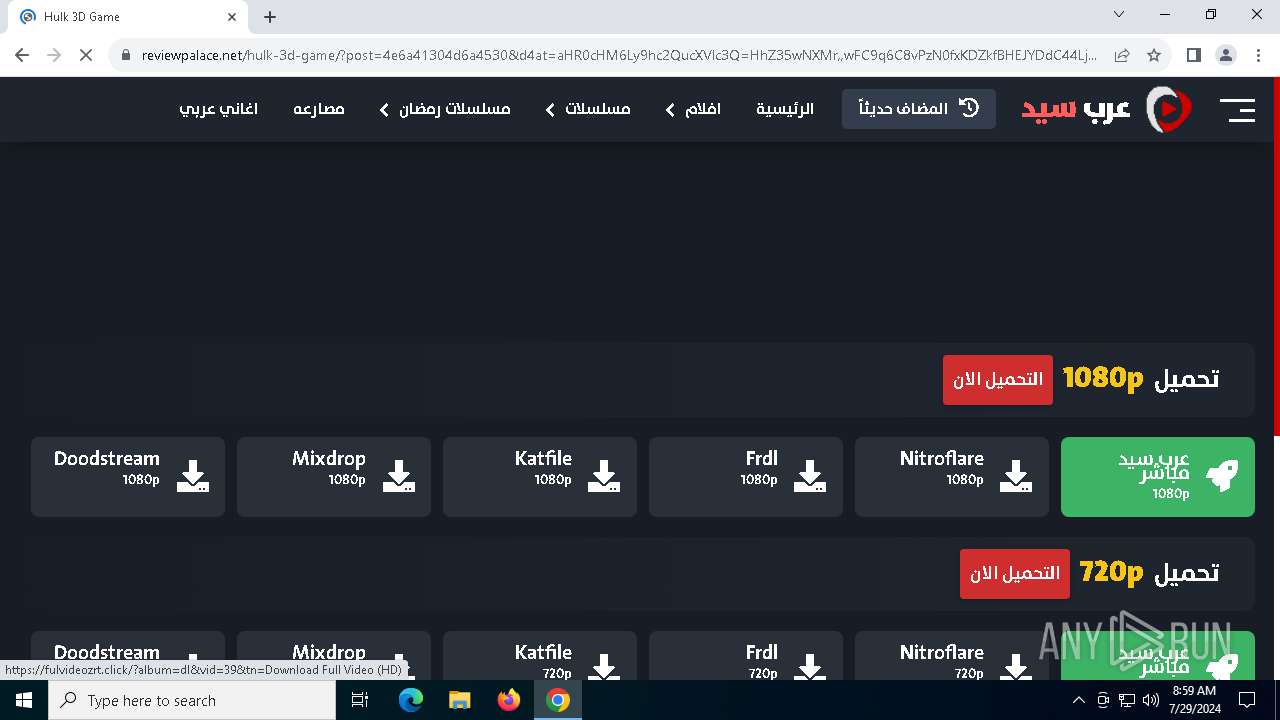Open Windows Start menu
This screenshot has height=720, width=1280.
pyautogui.click(x=23, y=700)
